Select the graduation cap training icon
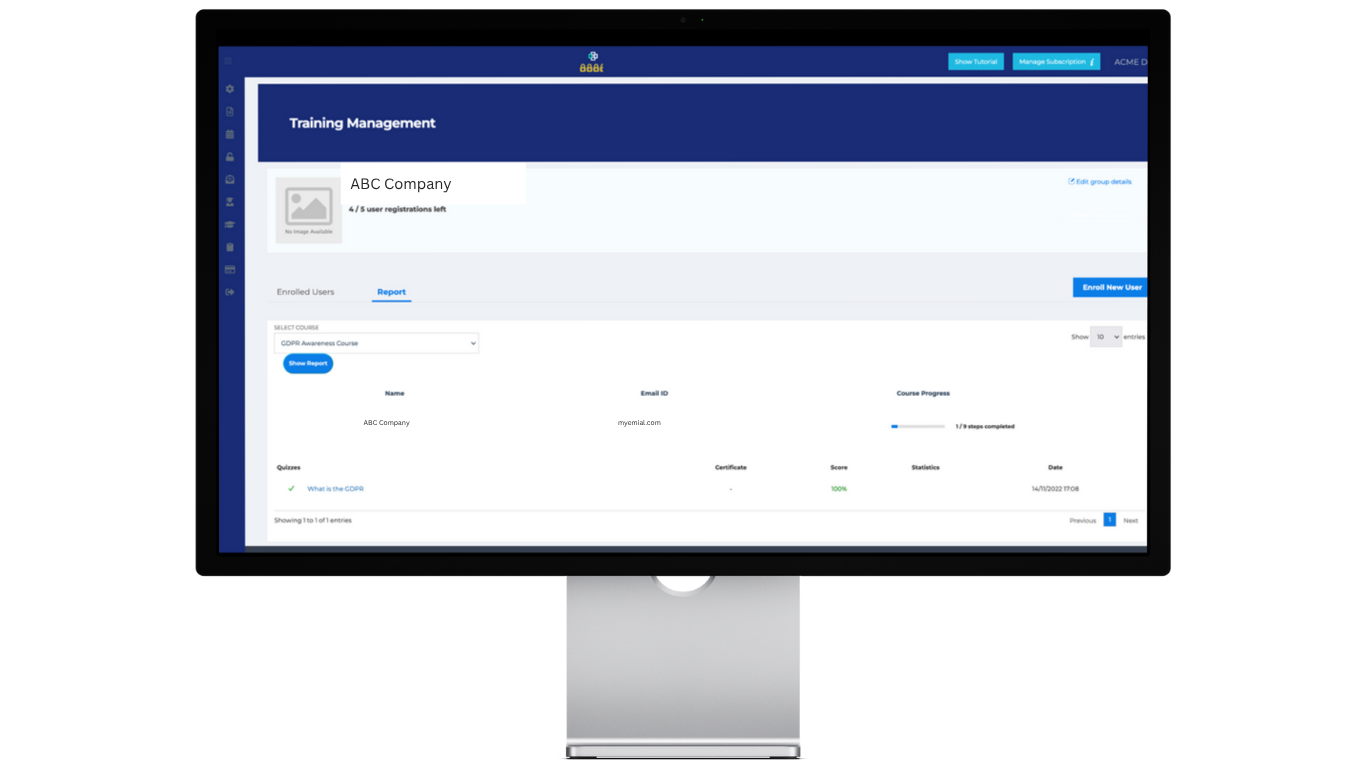Image resolution: width=1366 pixels, height=768 pixels. (229, 224)
